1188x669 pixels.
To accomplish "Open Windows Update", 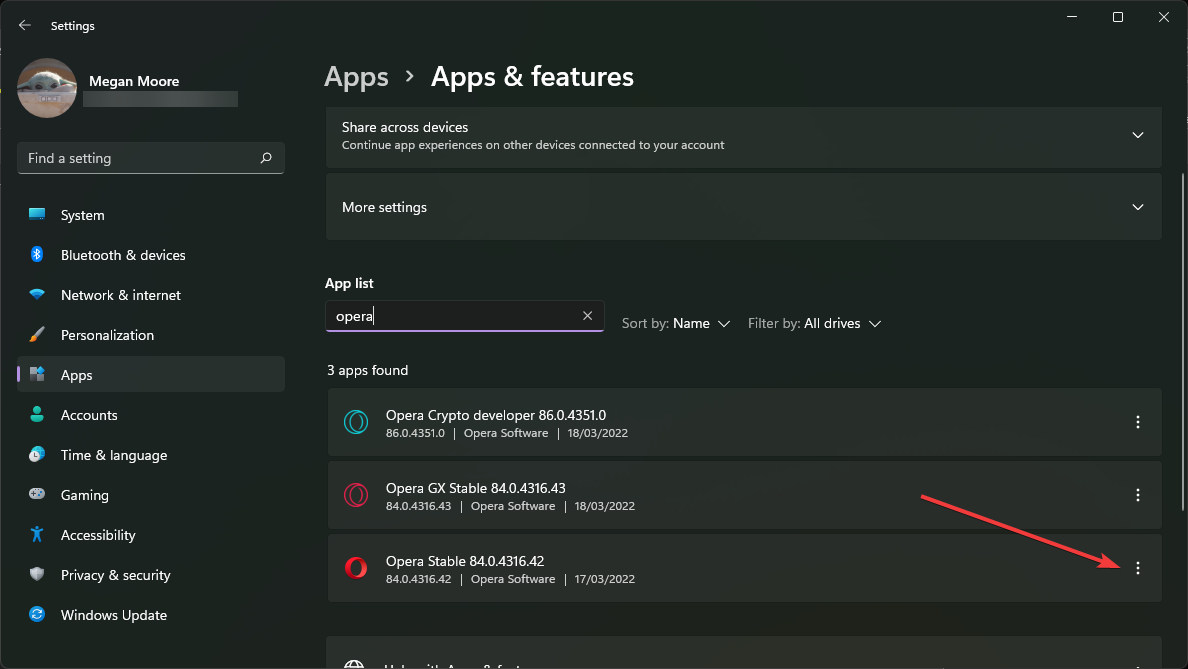I will (x=151, y=615).
